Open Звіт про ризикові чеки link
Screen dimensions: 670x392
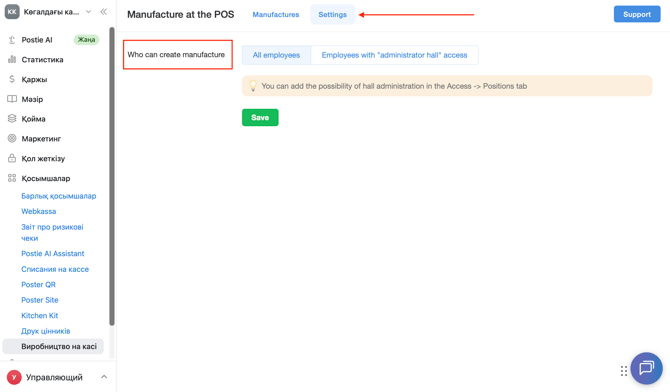tap(52, 232)
